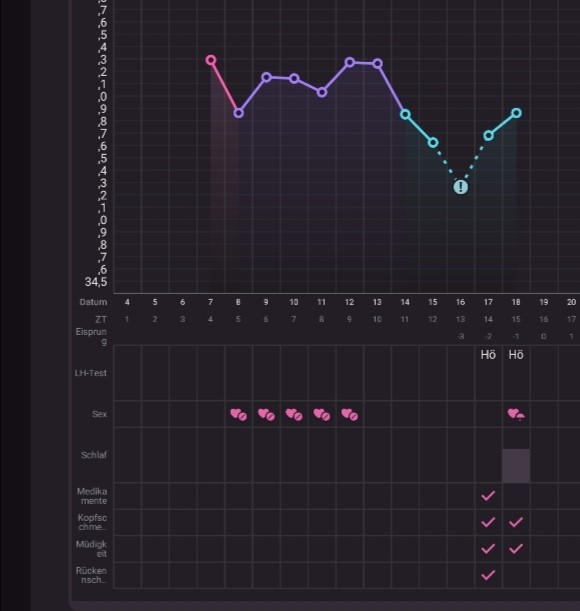Select the unprotected sex heart icon on day 12
This screenshot has height=611, width=580.
(x=350, y=415)
